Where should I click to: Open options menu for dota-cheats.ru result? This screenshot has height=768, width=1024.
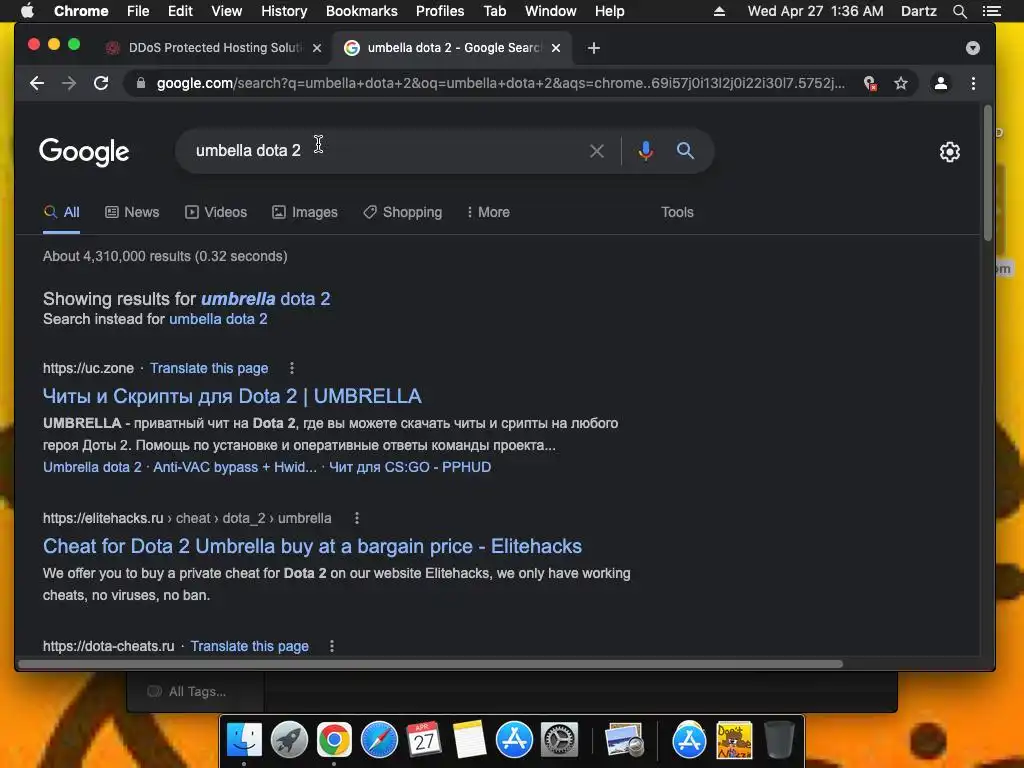[332, 646]
